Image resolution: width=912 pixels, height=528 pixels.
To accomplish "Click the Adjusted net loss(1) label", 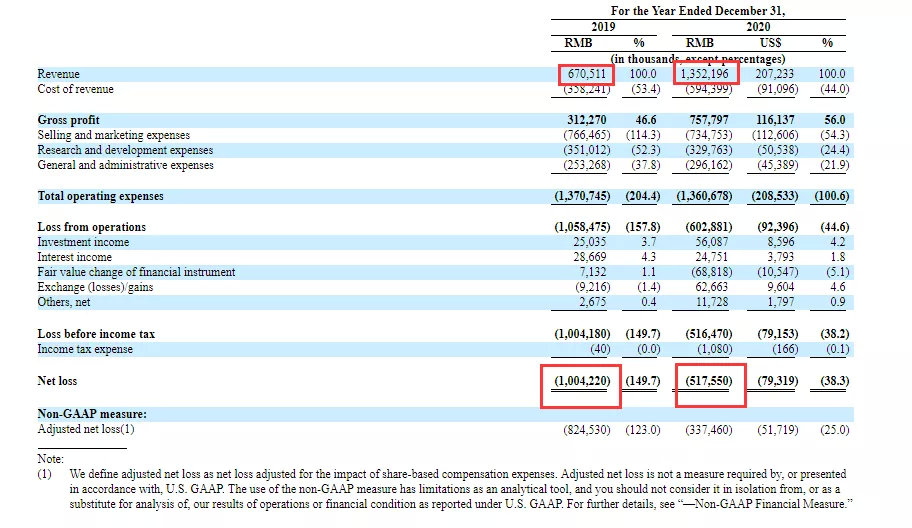I will pos(85,429).
